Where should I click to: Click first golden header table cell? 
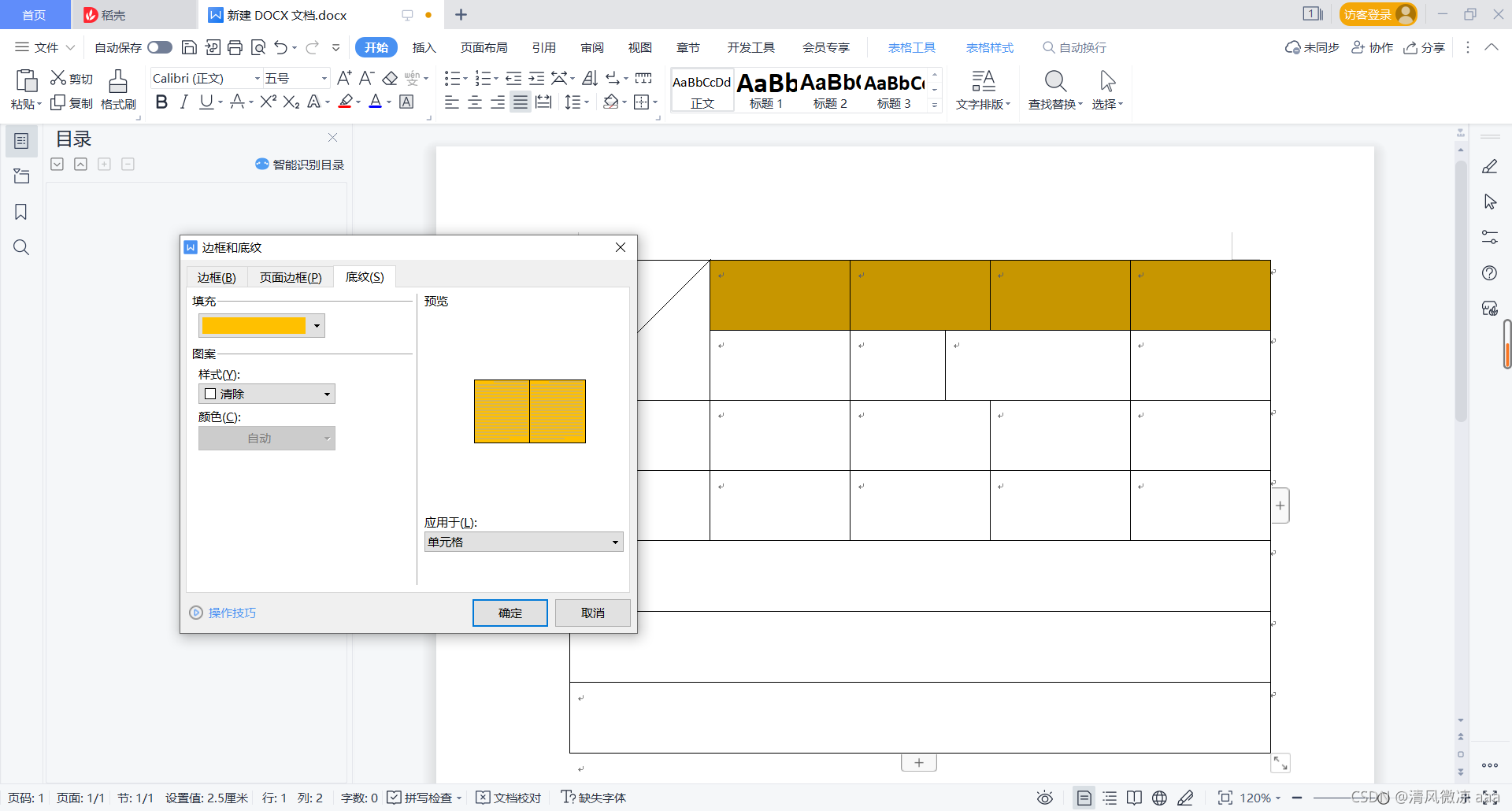pos(780,295)
